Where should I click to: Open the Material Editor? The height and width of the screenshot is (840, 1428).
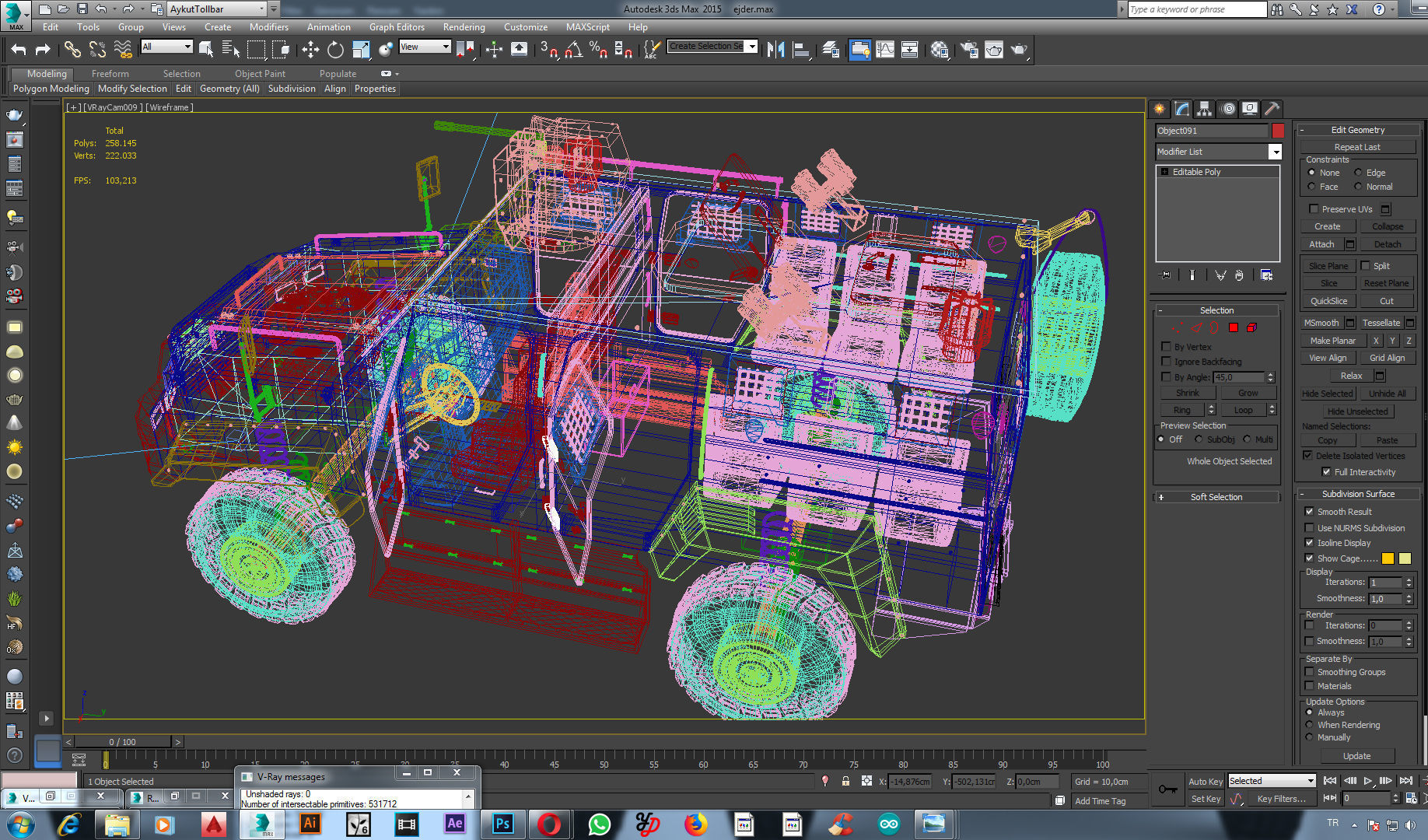[x=940, y=50]
